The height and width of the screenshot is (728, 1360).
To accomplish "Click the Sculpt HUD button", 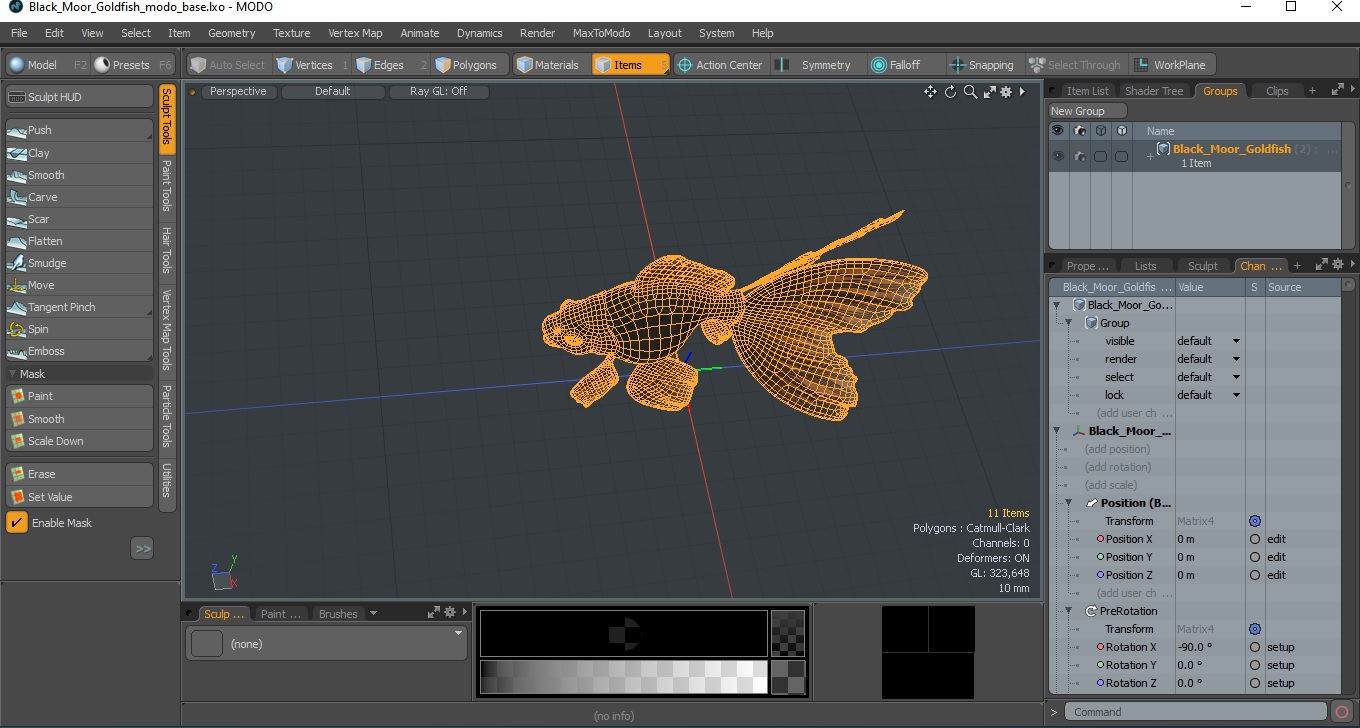I will coord(79,97).
